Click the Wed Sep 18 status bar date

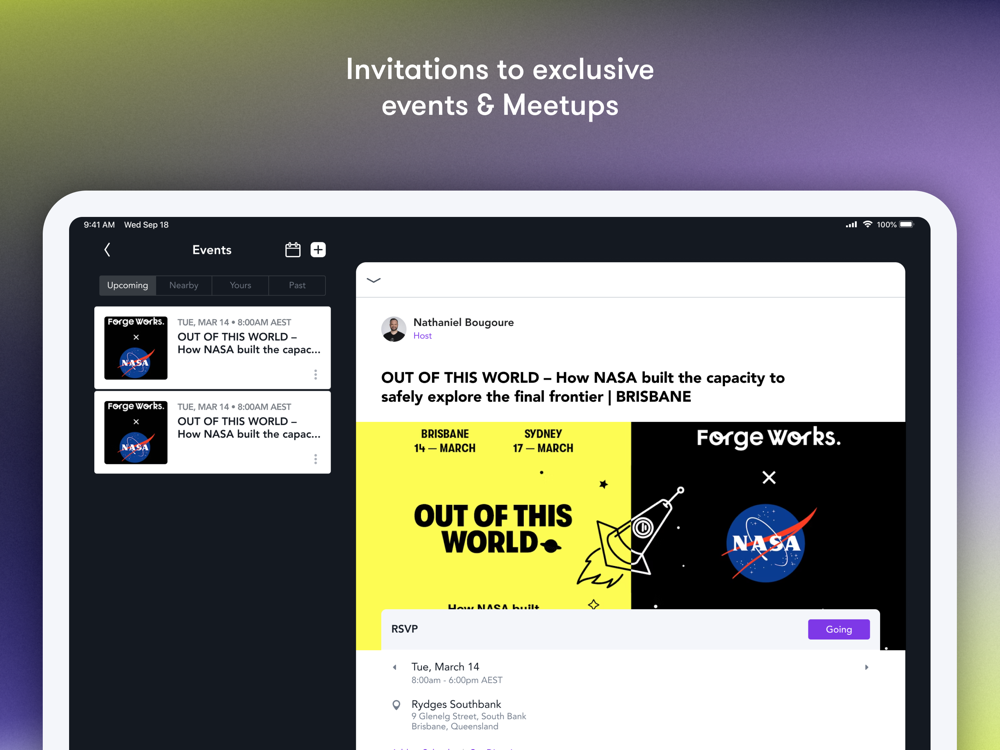pyautogui.click(x=146, y=224)
